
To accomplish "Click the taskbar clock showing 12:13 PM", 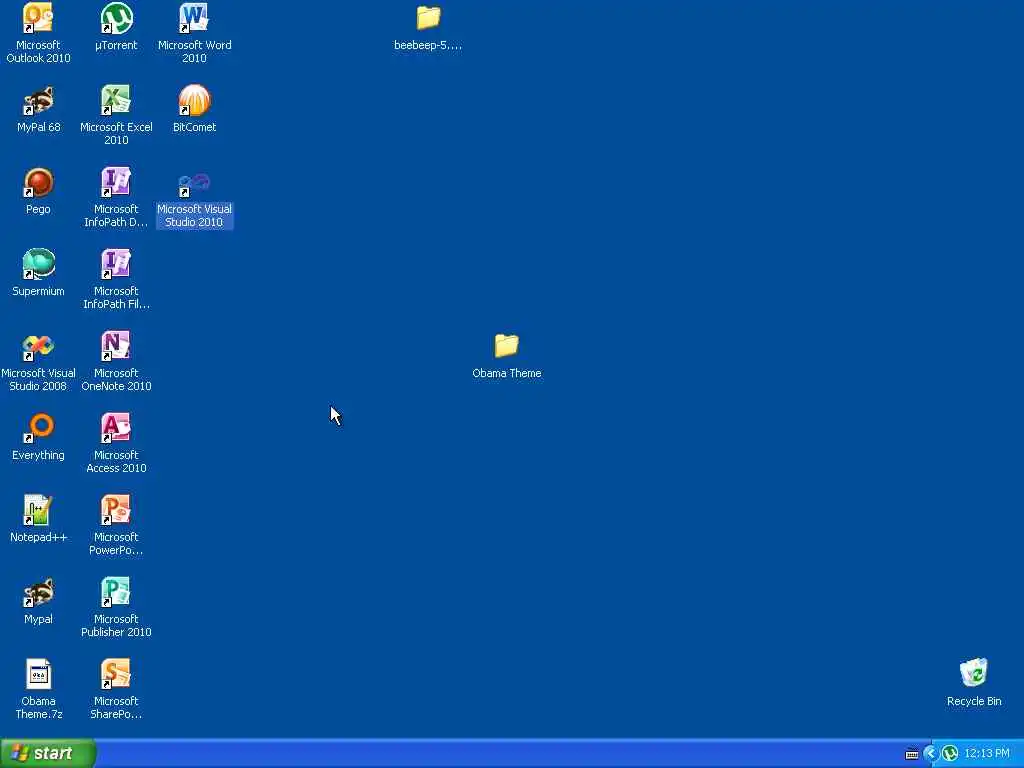I will pos(987,754).
